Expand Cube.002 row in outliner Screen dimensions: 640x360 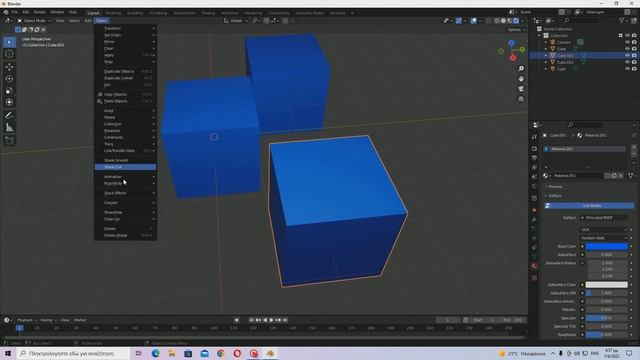546,62
